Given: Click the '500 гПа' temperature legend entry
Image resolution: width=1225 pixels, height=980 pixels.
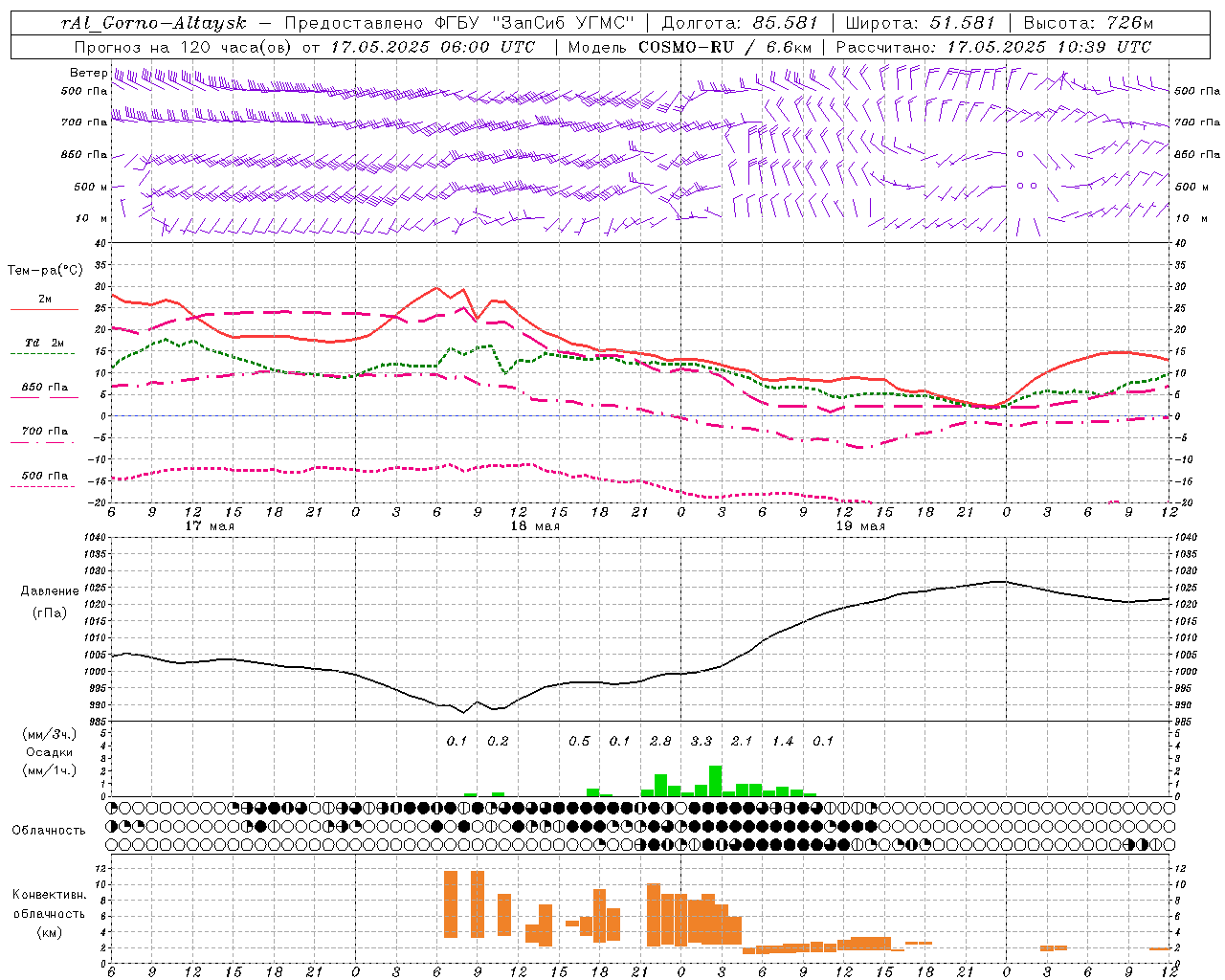Looking at the screenshot, I should click(45, 476).
